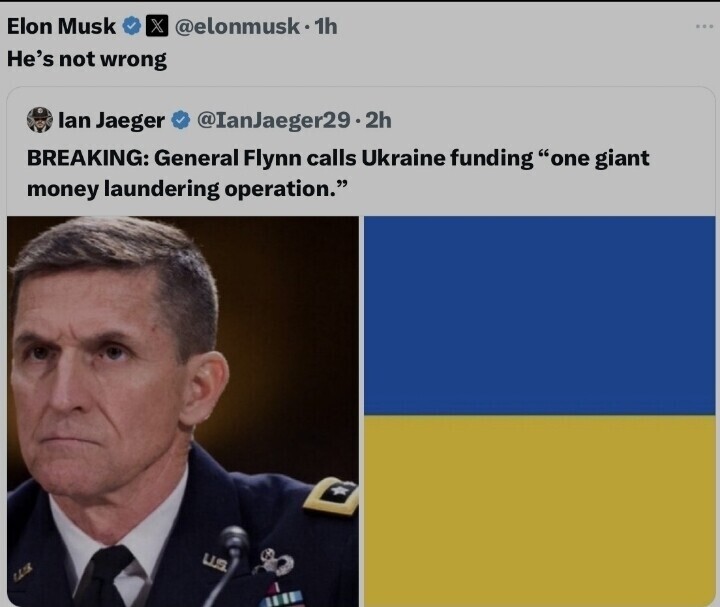720x607 pixels.
Task: Open the @IanJaeger29 handle
Action: (x=273, y=120)
